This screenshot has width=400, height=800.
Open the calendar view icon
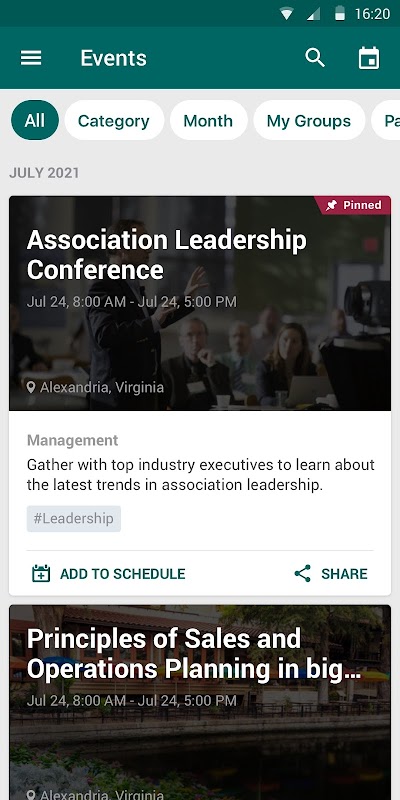[x=369, y=58]
